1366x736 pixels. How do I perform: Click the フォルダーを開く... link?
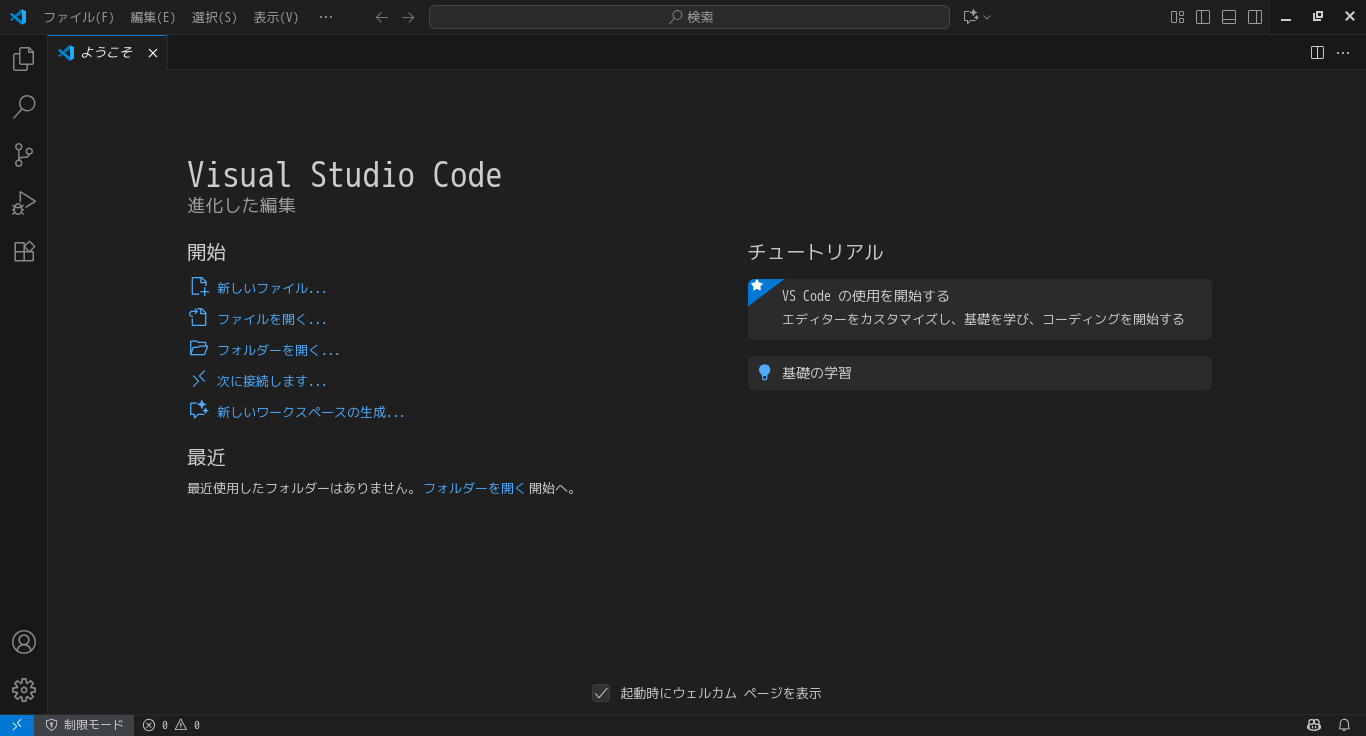278,350
